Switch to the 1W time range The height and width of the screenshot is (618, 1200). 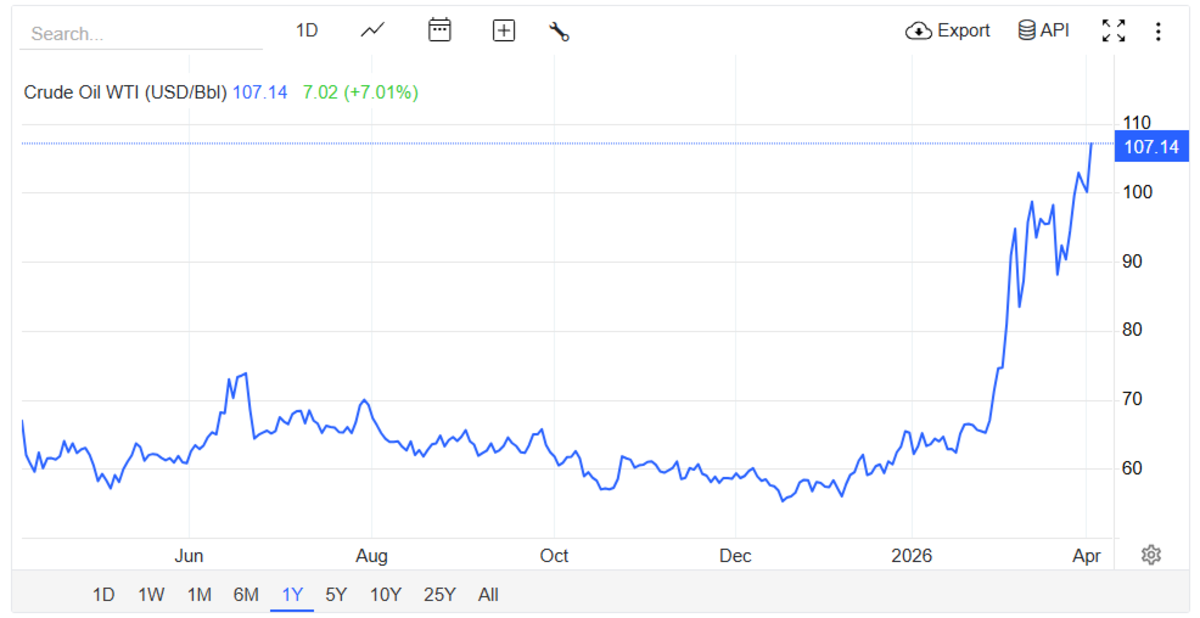click(151, 595)
